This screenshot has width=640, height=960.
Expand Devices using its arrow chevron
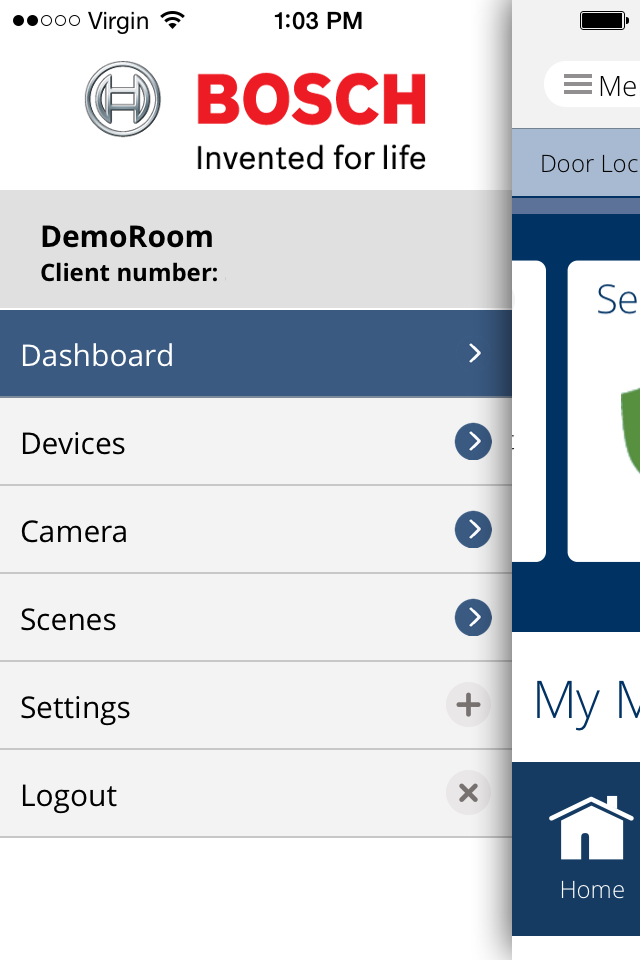tap(473, 442)
